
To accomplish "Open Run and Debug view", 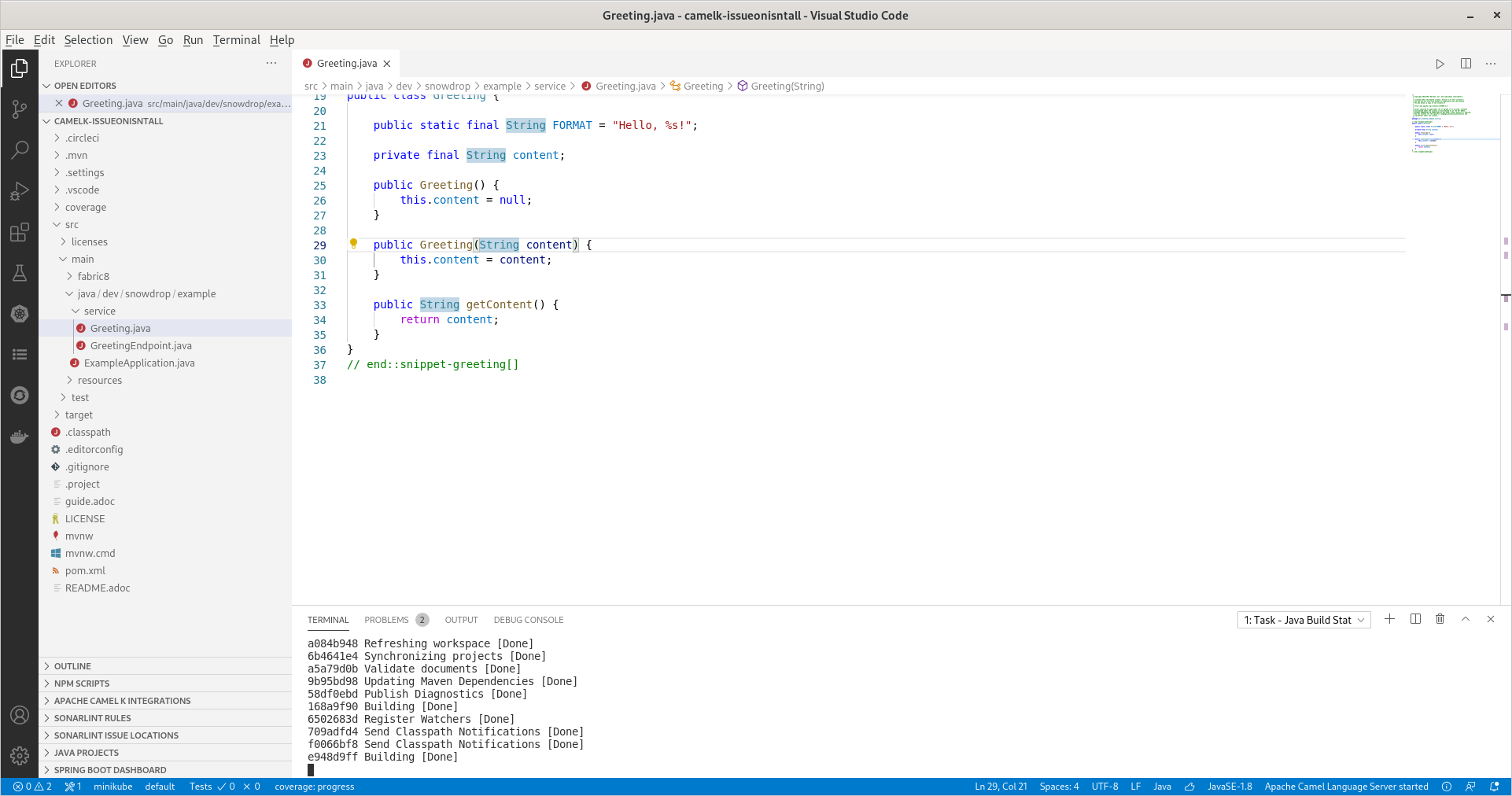I will [x=20, y=191].
